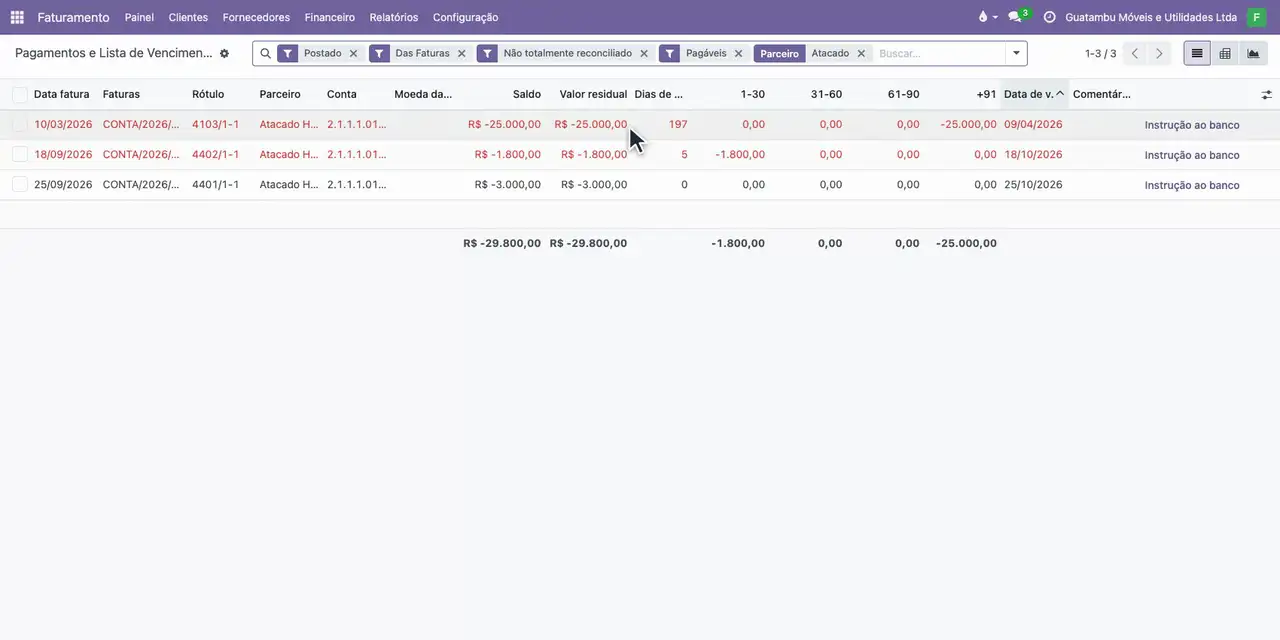The height and width of the screenshot is (640, 1280).
Task: Focus the Buscar search field
Action: tap(938, 54)
